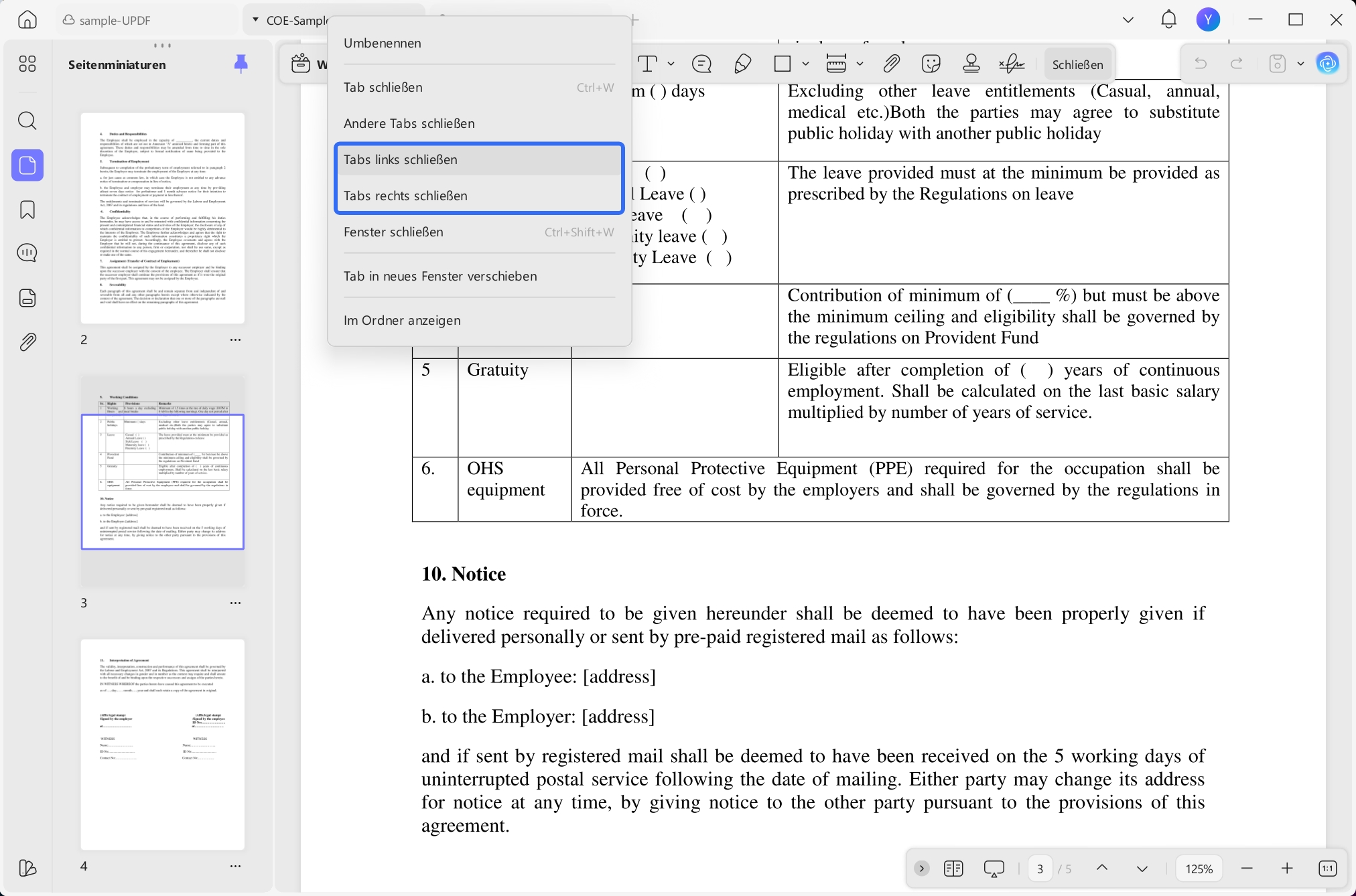Choose Fenster schließen menu entry
Viewport: 1356px width, 896px height.
tap(480, 232)
